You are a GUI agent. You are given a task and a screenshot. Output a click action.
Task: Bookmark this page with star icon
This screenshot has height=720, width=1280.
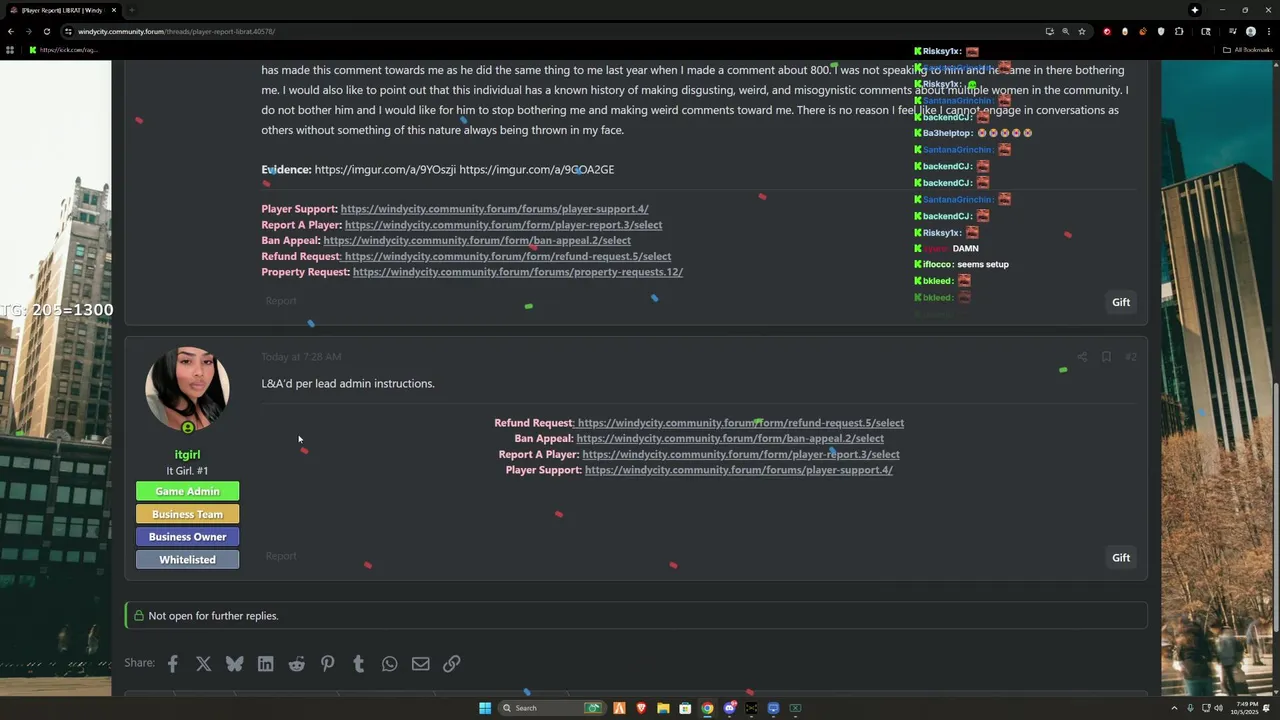coord(1082,31)
